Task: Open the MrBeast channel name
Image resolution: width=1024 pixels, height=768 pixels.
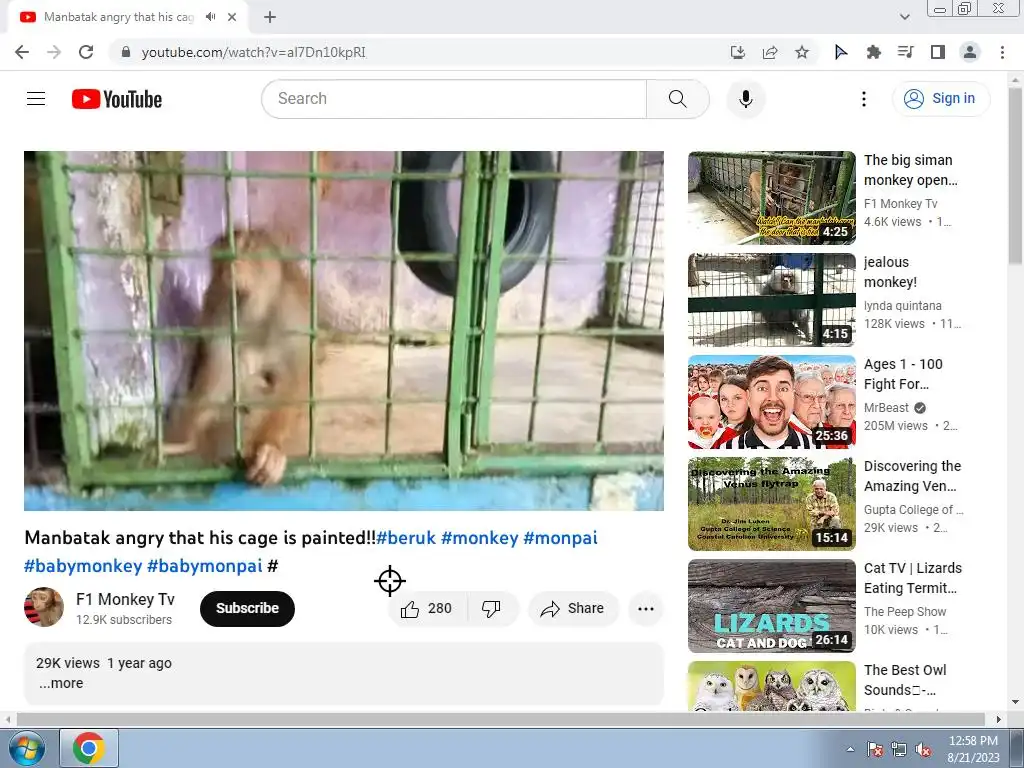Action: (886, 408)
